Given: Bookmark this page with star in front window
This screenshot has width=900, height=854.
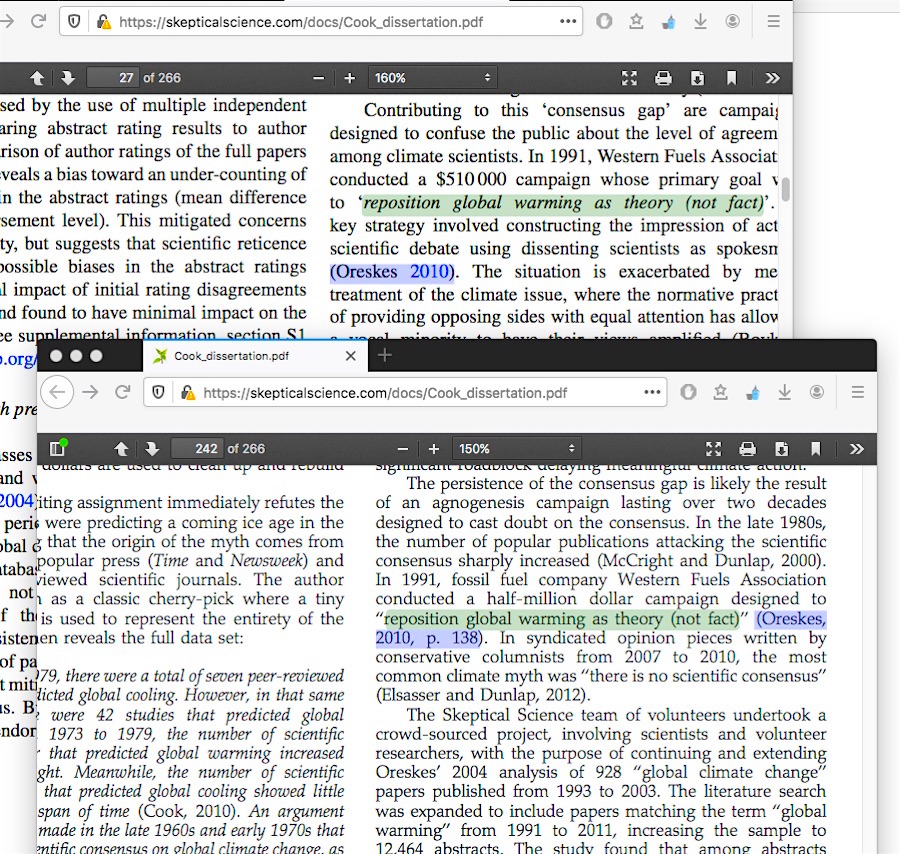Looking at the screenshot, I should 720,393.
